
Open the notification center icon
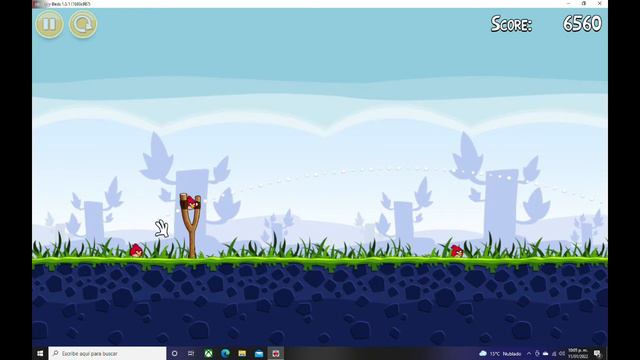pos(598,353)
